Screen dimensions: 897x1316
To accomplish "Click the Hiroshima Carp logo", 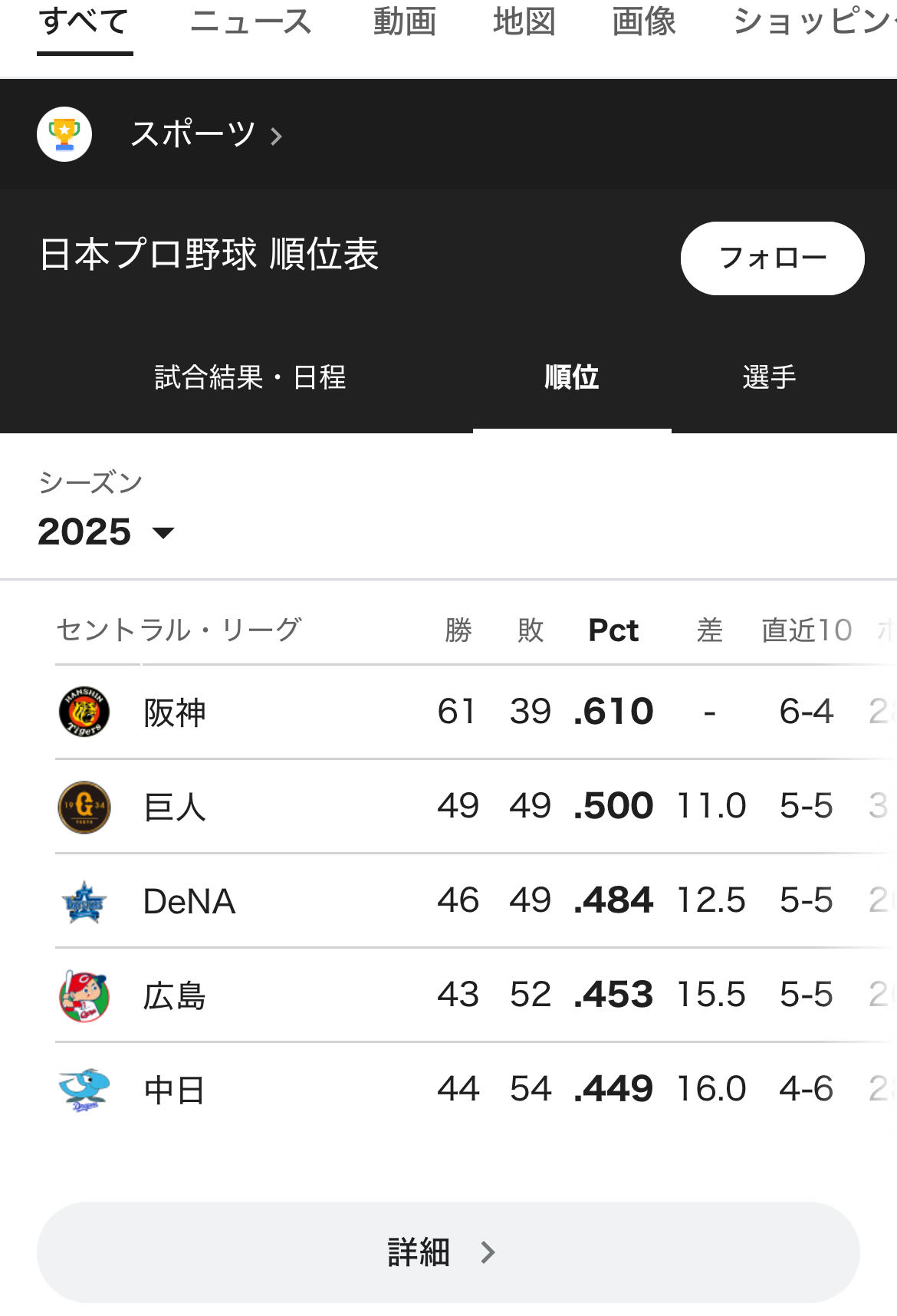I will (x=84, y=995).
